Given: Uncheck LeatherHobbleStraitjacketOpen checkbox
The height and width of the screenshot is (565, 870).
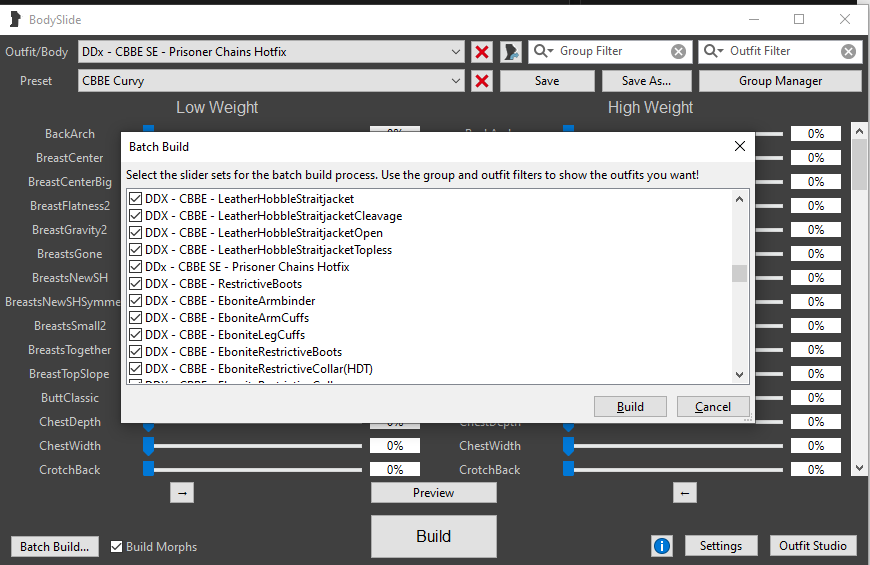Looking at the screenshot, I should click(x=135, y=233).
